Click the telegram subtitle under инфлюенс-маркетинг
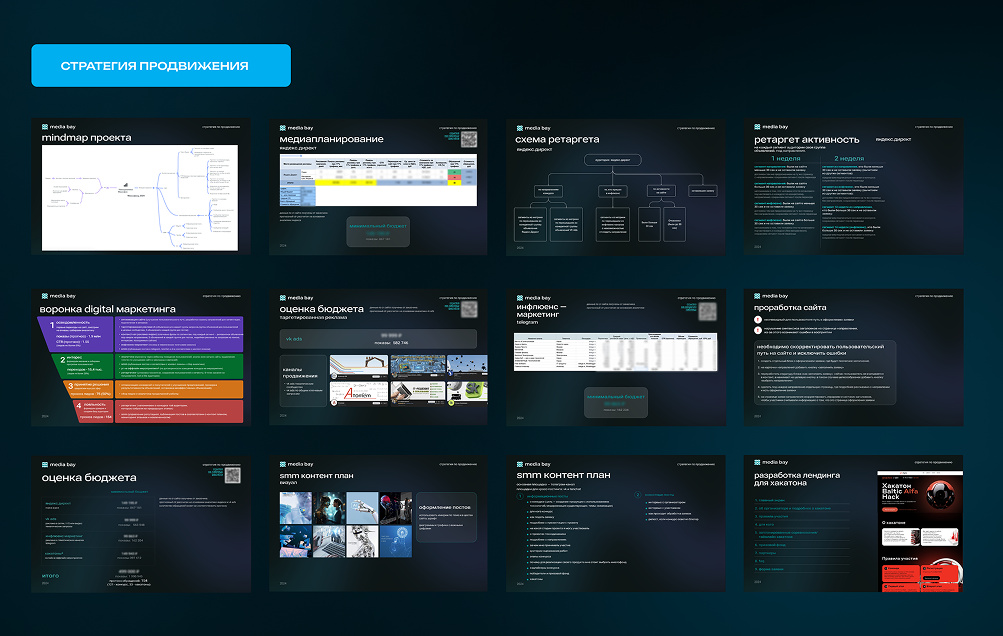 coord(527,322)
